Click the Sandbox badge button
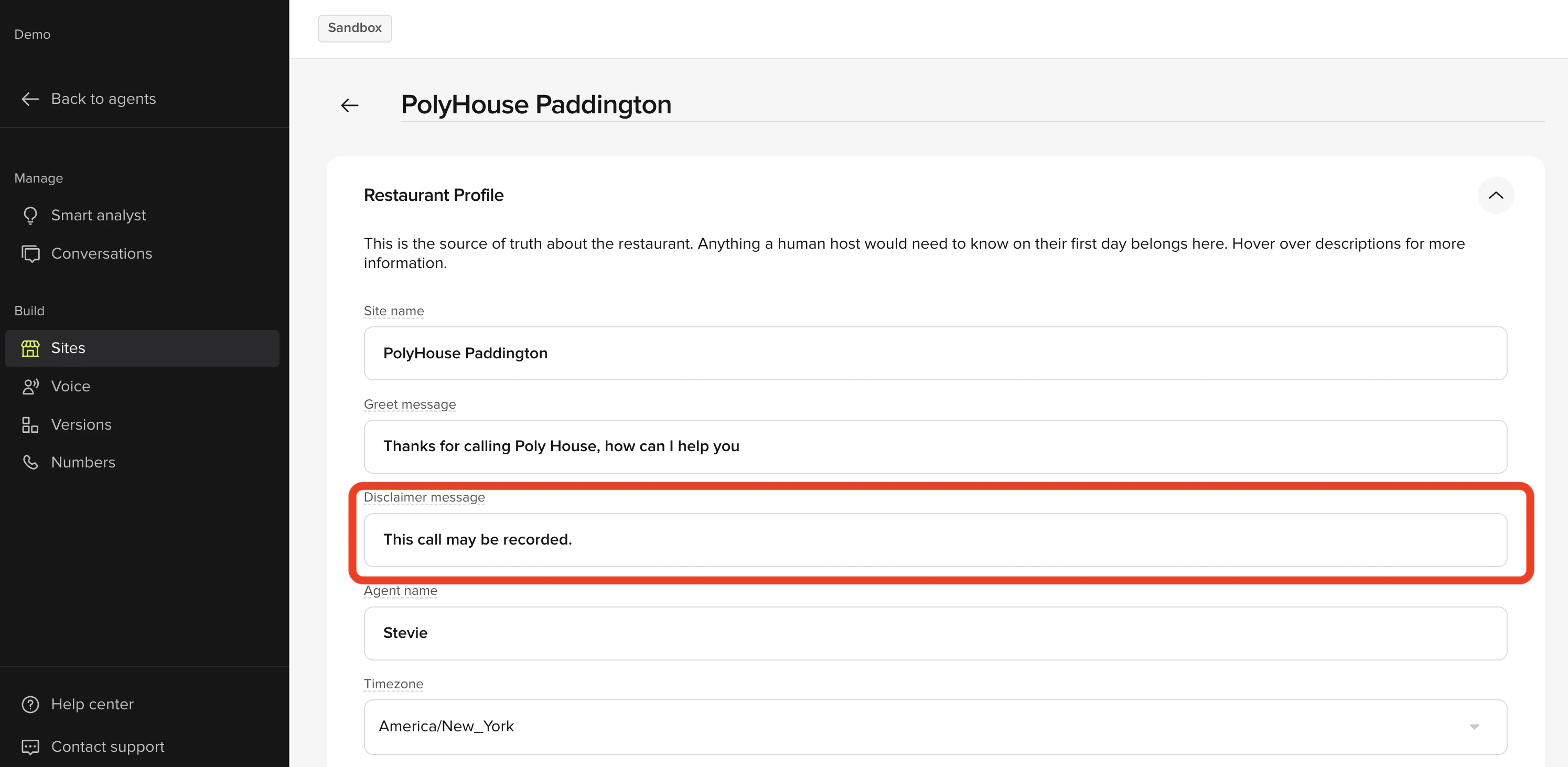Viewport: 1568px width, 767px height. pyautogui.click(x=355, y=28)
